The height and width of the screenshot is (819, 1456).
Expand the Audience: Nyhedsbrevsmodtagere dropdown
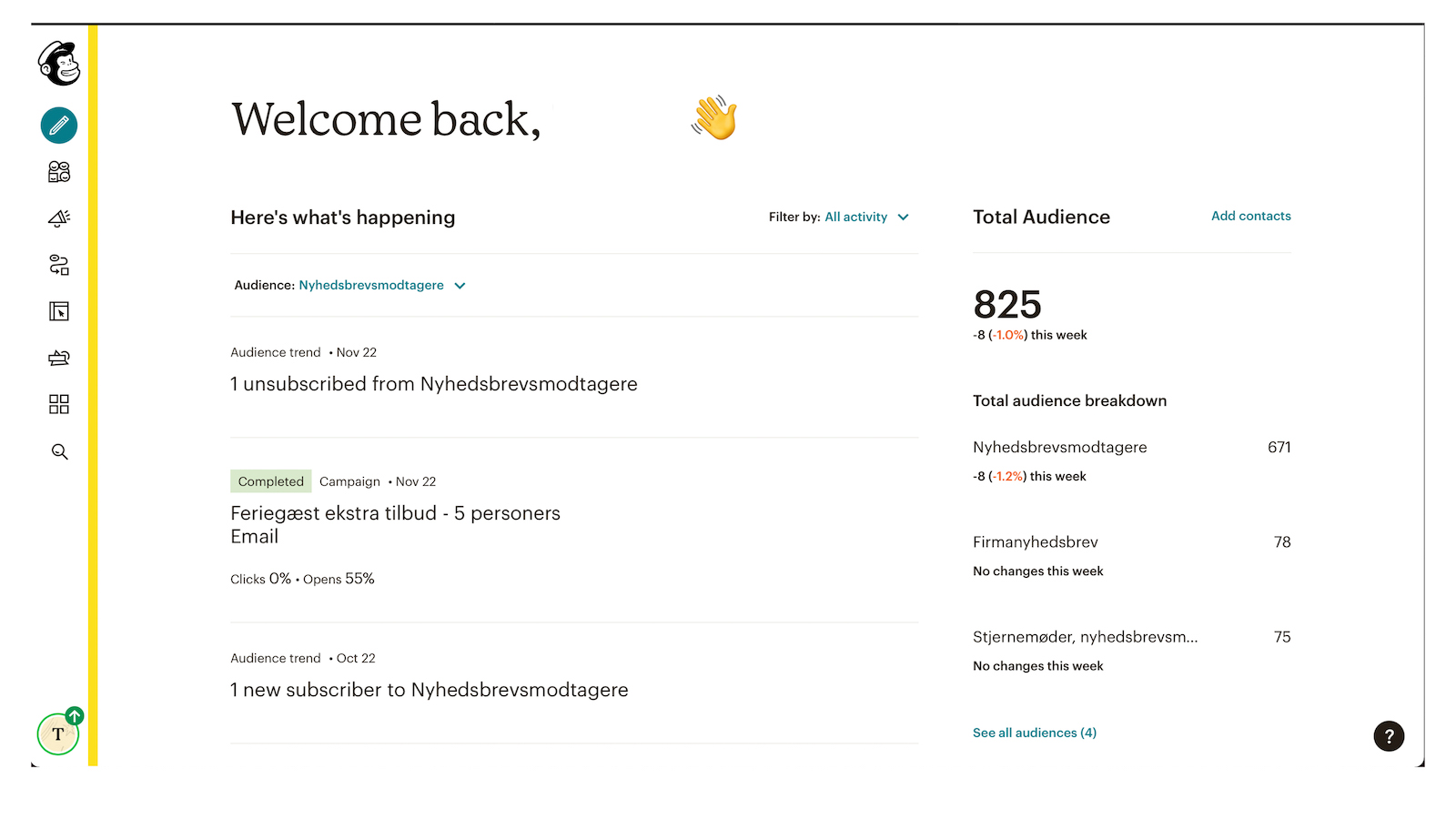pos(380,285)
